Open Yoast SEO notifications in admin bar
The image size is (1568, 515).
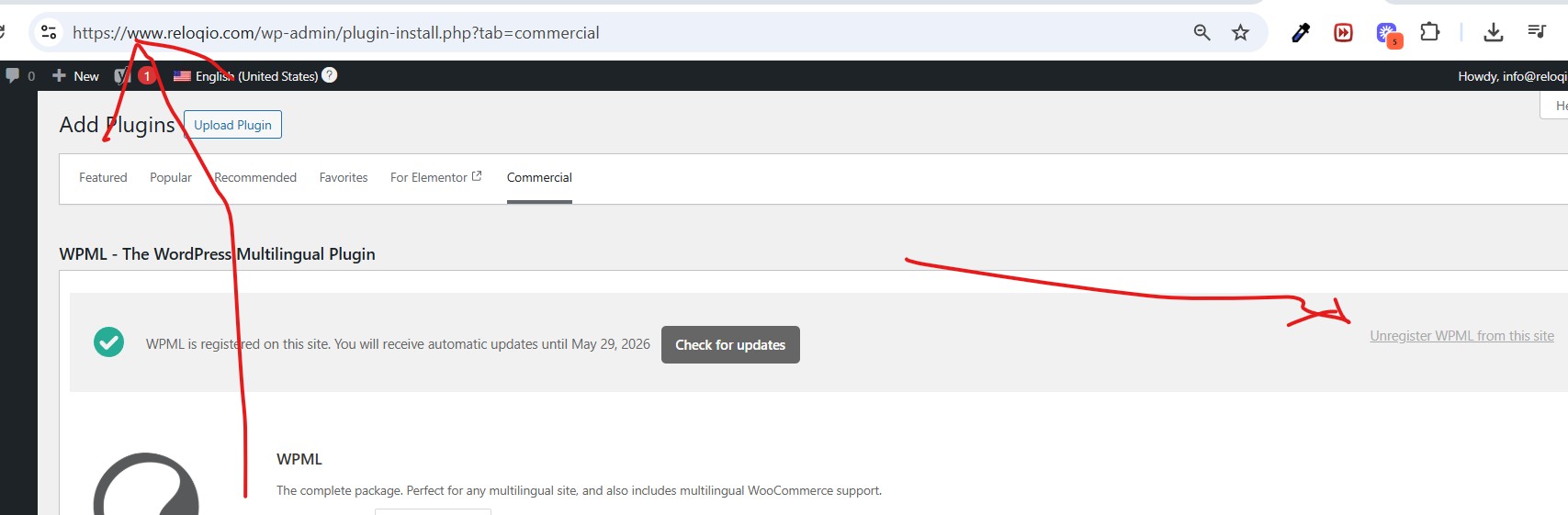click(133, 75)
